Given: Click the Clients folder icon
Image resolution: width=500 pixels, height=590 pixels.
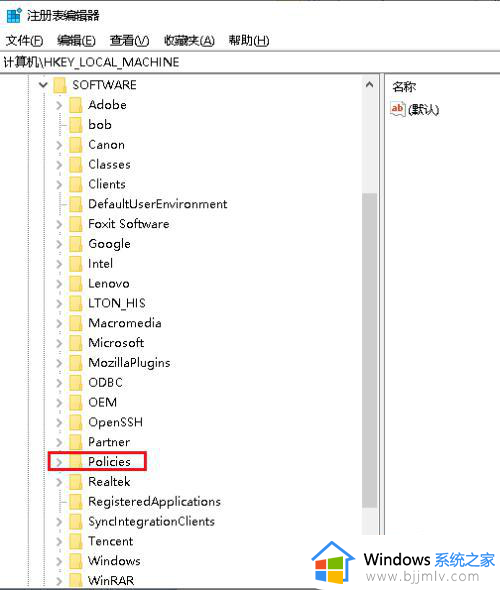Looking at the screenshot, I should coord(76,184).
